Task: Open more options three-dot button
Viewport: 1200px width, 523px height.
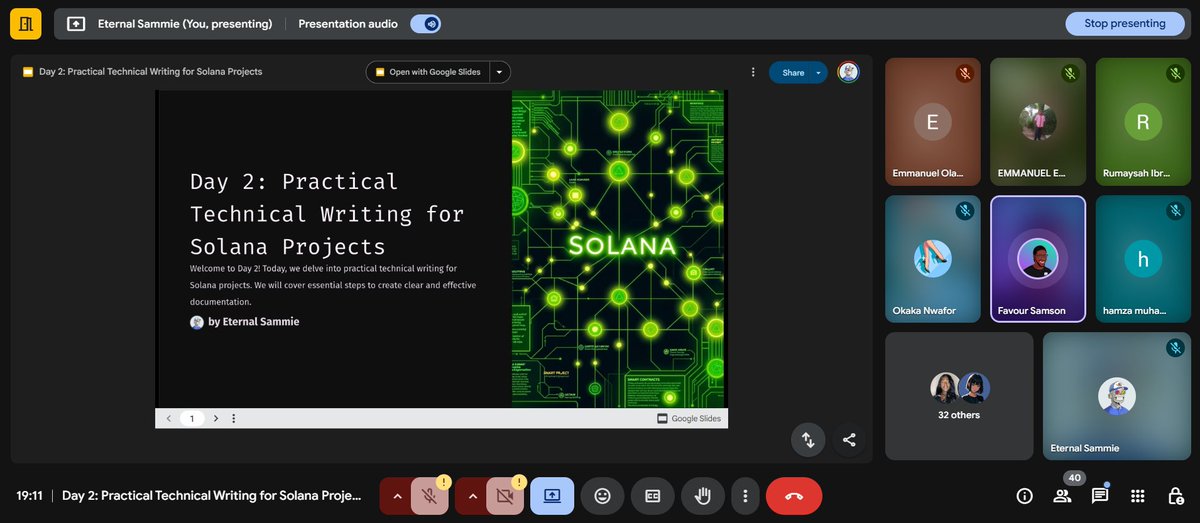Action: (x=745, y=496)
